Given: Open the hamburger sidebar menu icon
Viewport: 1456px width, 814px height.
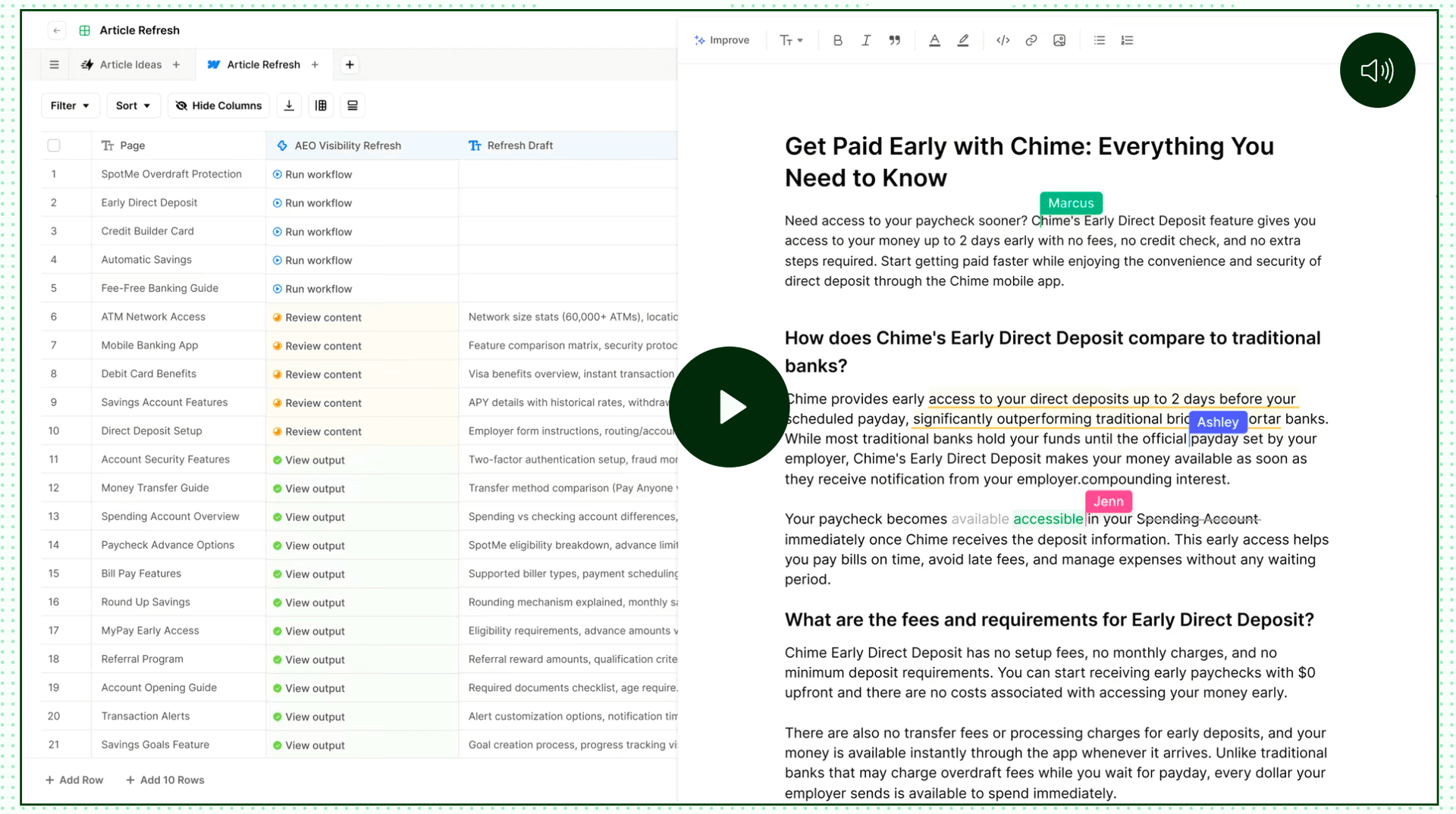Looking at the screenshot, I should (x=54, y=64).
